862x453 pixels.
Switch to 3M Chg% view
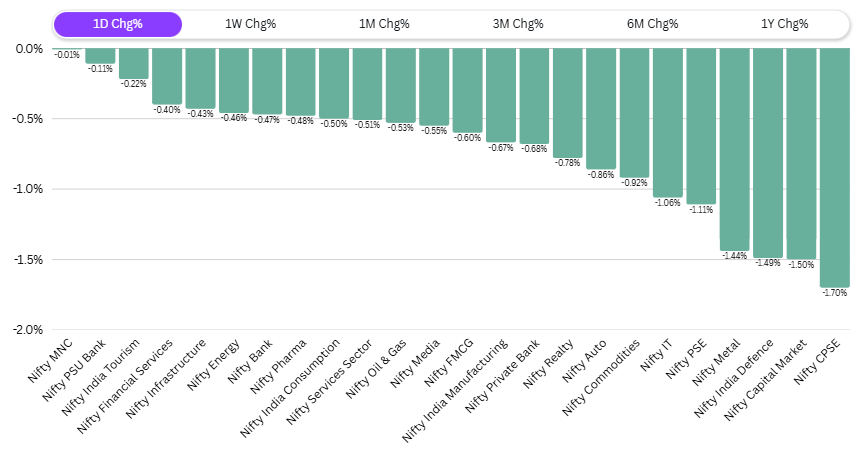pos(518,24)
